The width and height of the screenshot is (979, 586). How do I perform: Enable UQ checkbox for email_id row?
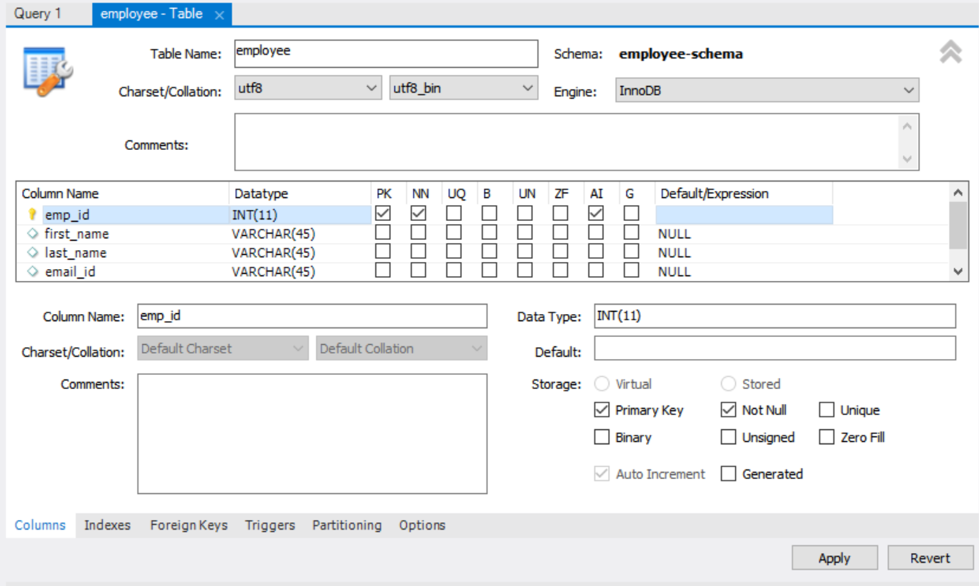click(454, 270)
